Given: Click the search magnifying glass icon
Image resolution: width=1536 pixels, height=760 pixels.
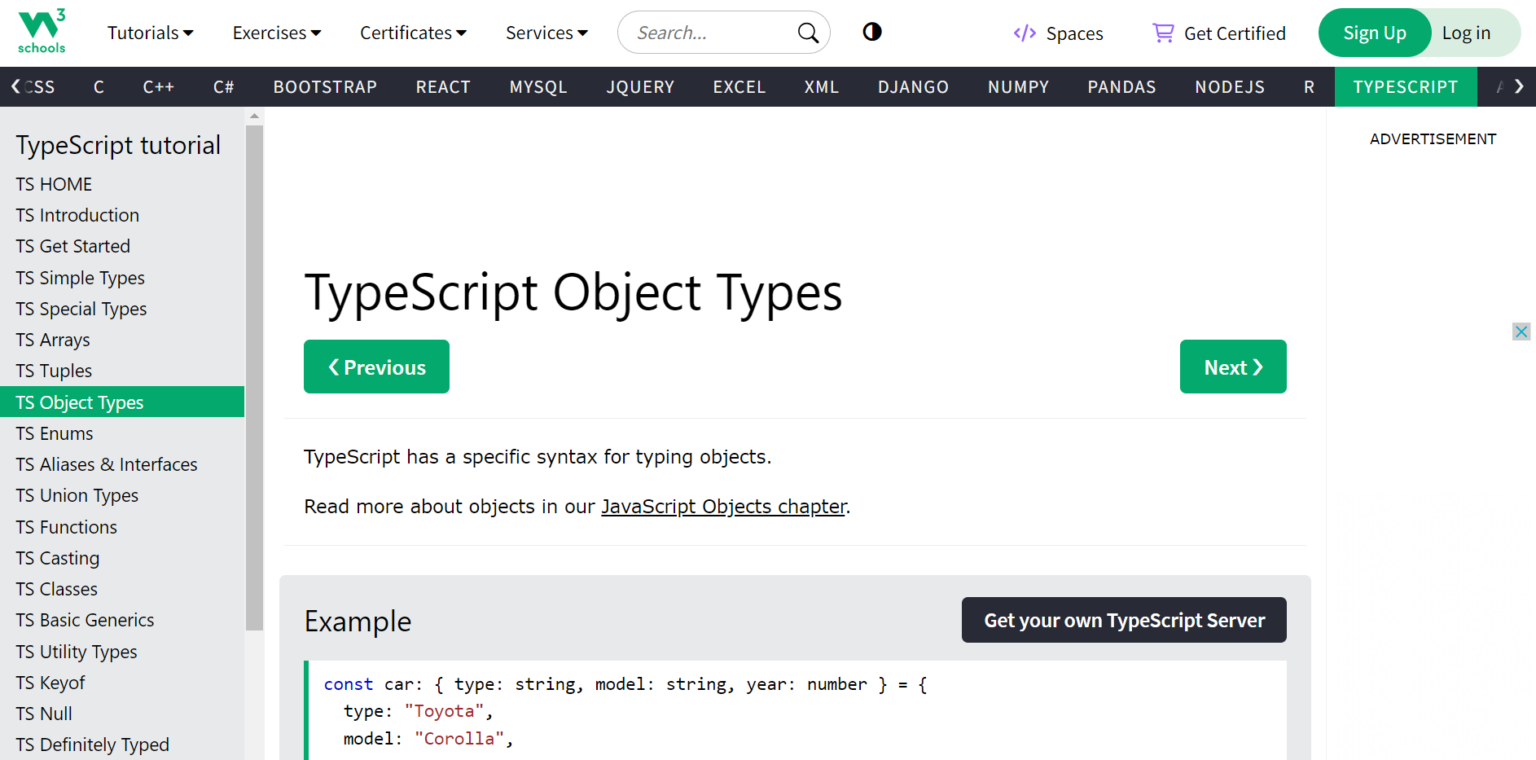Looking at the screenshot, I should pyautogui.click(x=806, y=32).
